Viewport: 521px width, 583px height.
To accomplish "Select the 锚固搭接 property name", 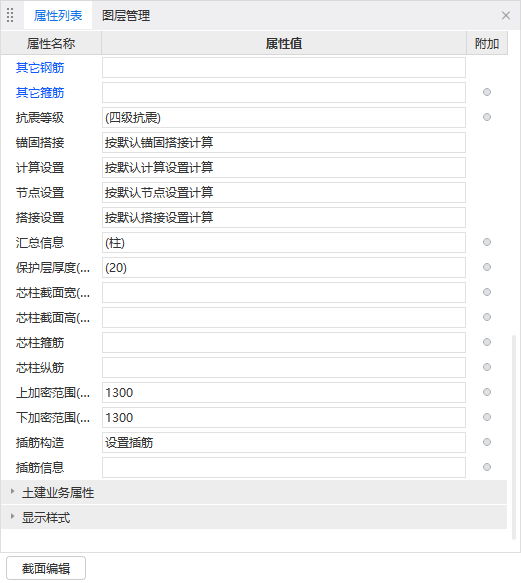I will click(x=40, y=142).
